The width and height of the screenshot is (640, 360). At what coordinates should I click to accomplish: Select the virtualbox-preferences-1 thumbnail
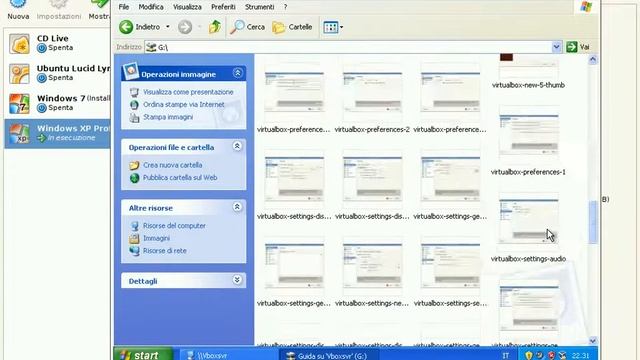point(529,135)
